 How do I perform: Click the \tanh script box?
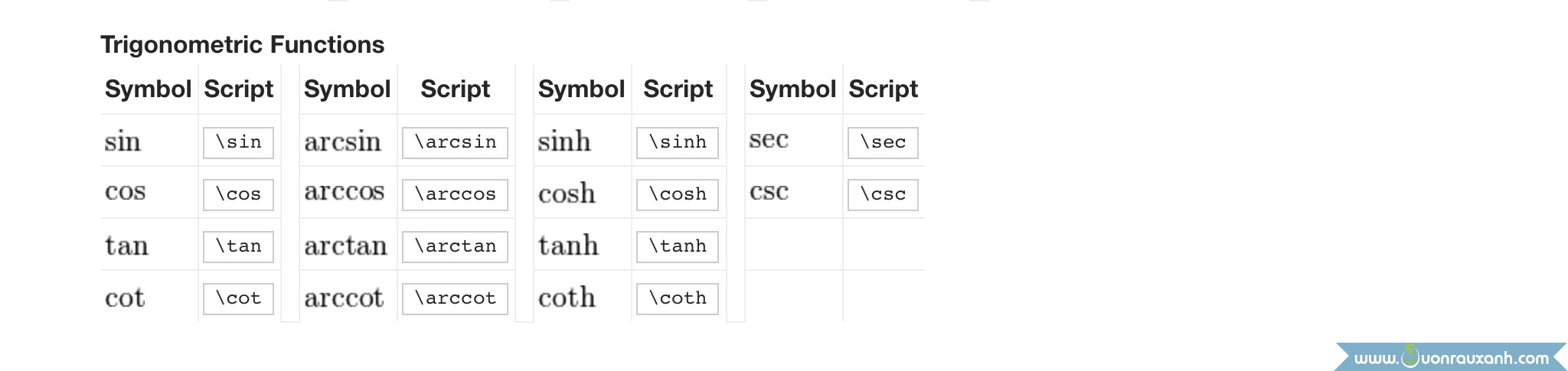[678, 246]
